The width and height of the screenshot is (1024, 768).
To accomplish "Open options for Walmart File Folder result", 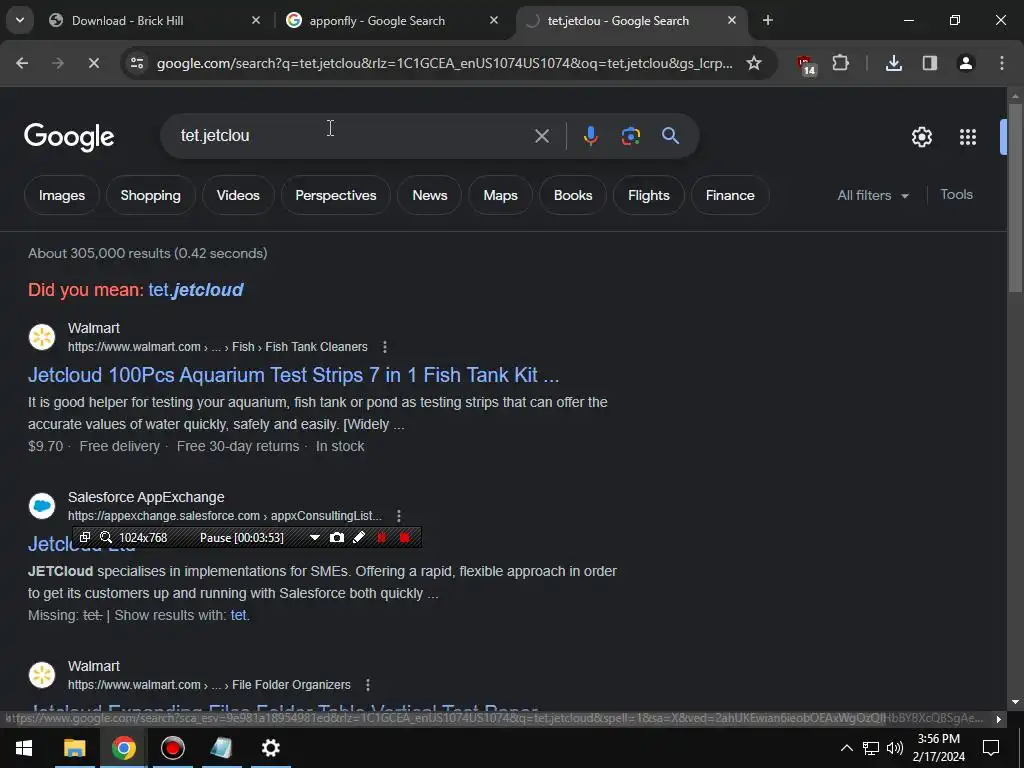I will point(368,685).
